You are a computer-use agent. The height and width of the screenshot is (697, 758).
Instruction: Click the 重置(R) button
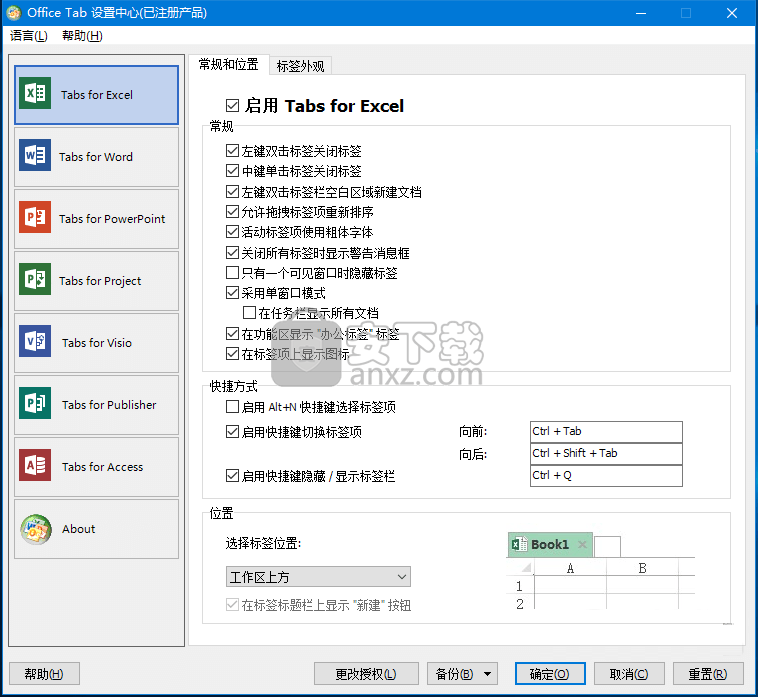click(708, 674)
